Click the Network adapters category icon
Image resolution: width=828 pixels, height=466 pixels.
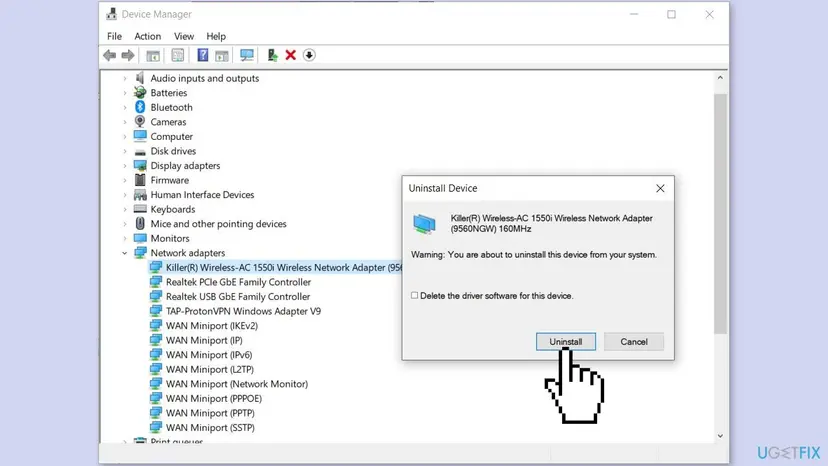[x=140, y=253]
